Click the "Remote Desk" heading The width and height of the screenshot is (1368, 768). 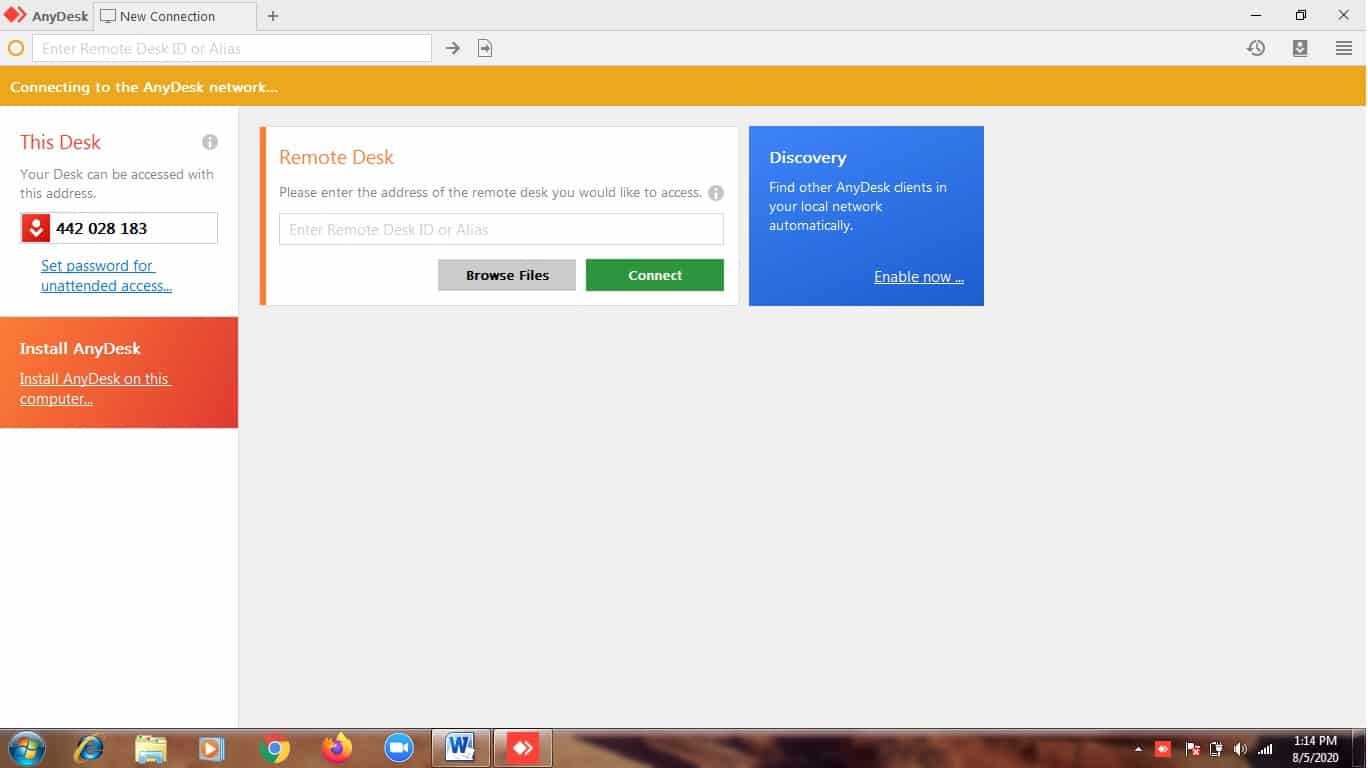coord(336,157)
